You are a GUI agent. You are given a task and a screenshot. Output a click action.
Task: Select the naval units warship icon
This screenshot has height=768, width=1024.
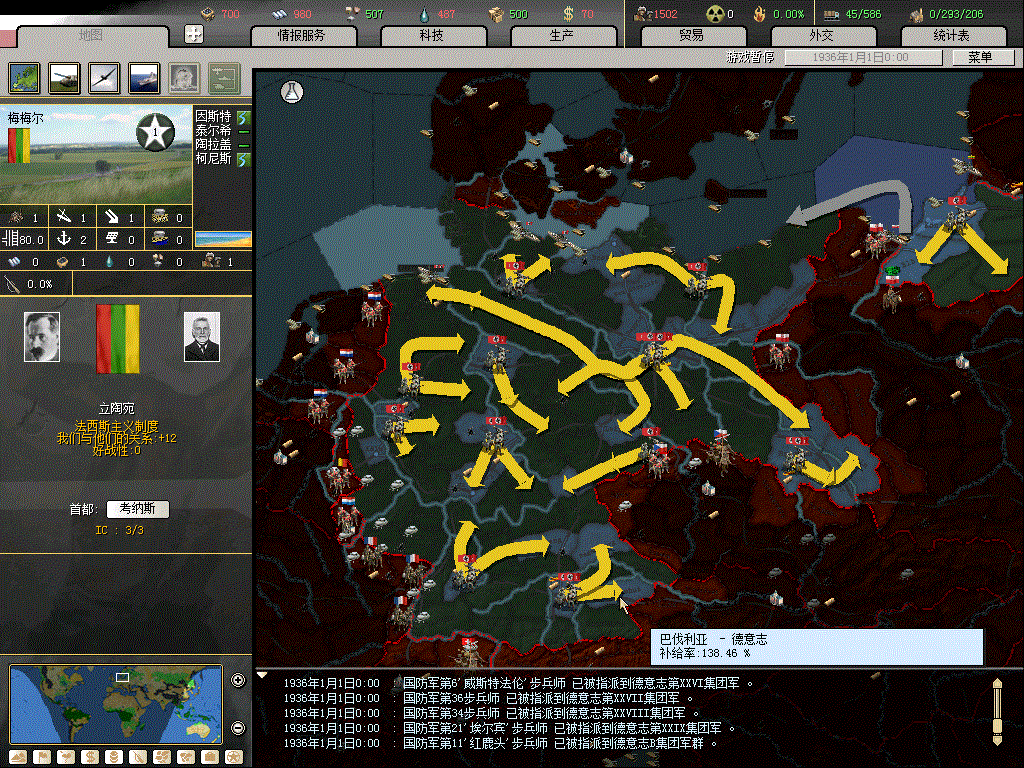click(144, 78)
